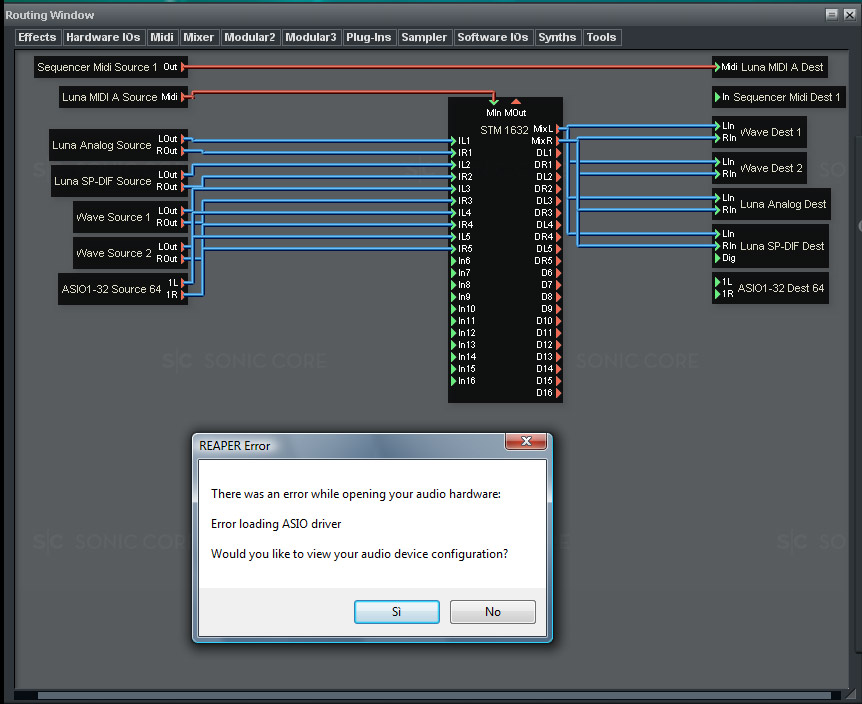
Task: Click the Sequencer Midi Source 1 module
Action: click(x=97, y=67)
